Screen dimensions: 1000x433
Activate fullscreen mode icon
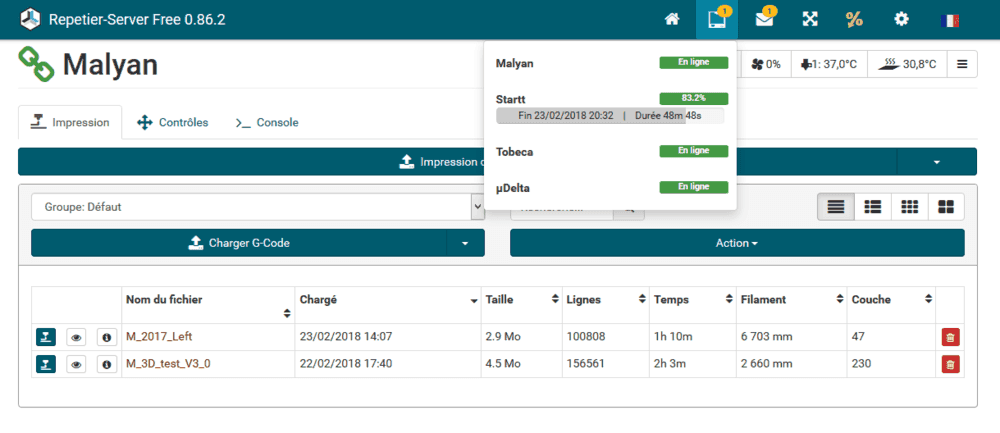(810, 20)
